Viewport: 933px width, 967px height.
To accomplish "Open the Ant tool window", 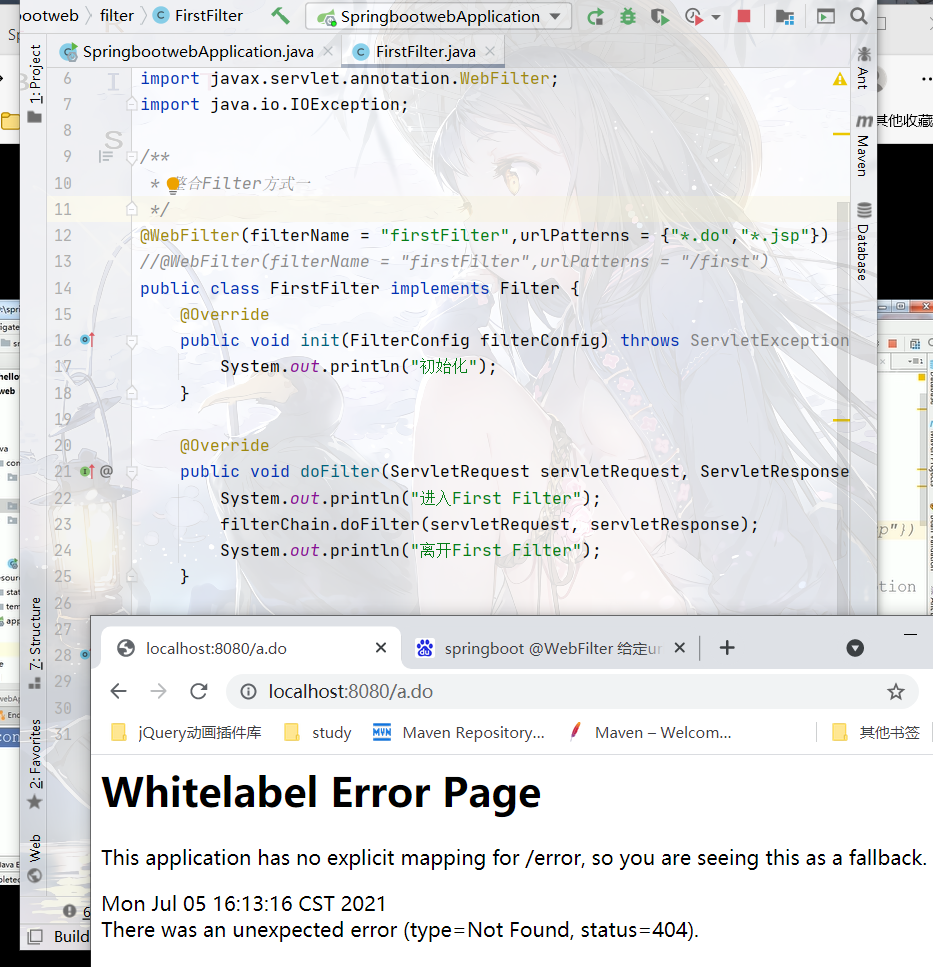I will coord(863,68).
